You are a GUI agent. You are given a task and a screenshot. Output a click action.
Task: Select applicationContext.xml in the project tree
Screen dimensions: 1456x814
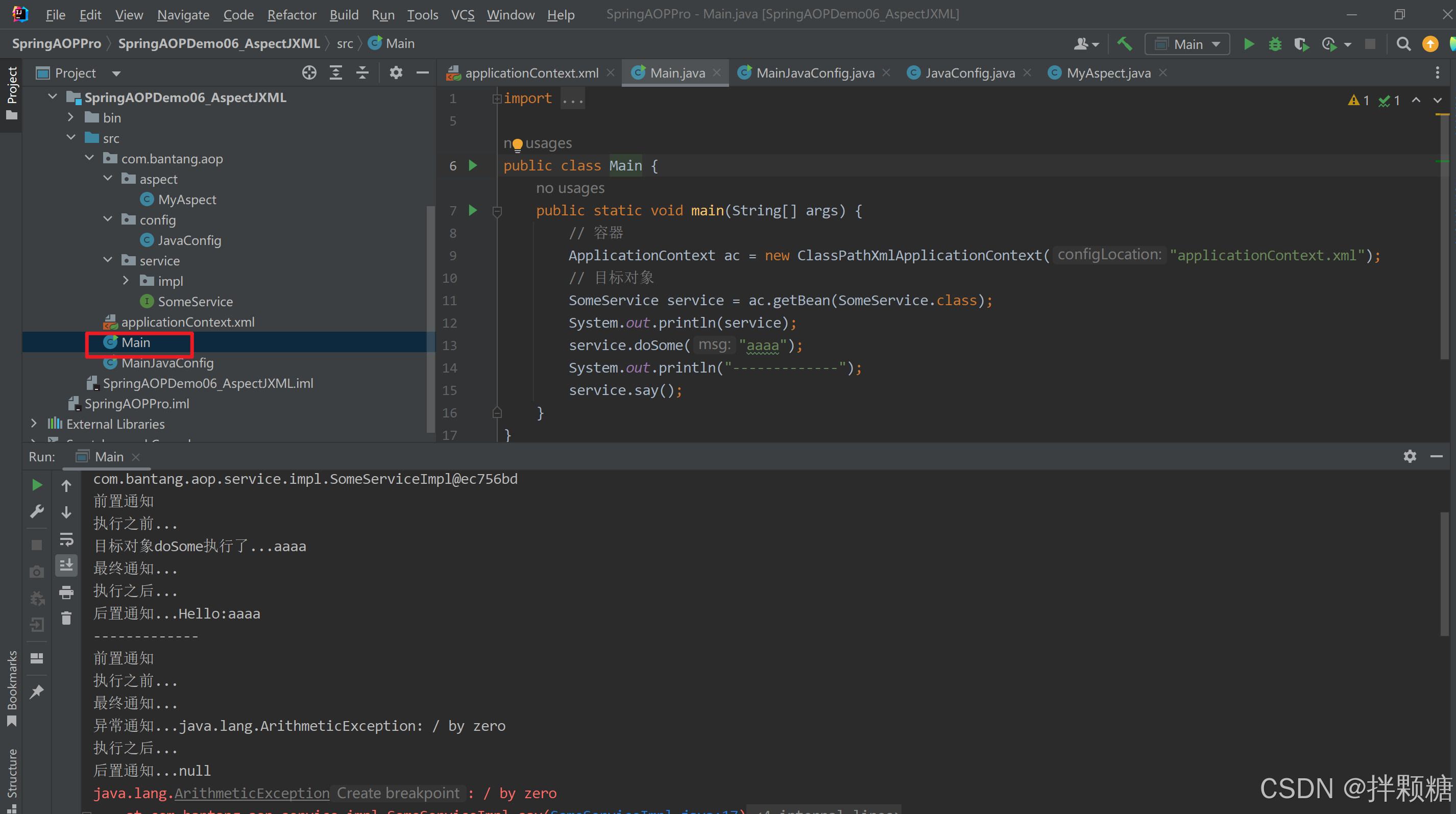[188, 322]
